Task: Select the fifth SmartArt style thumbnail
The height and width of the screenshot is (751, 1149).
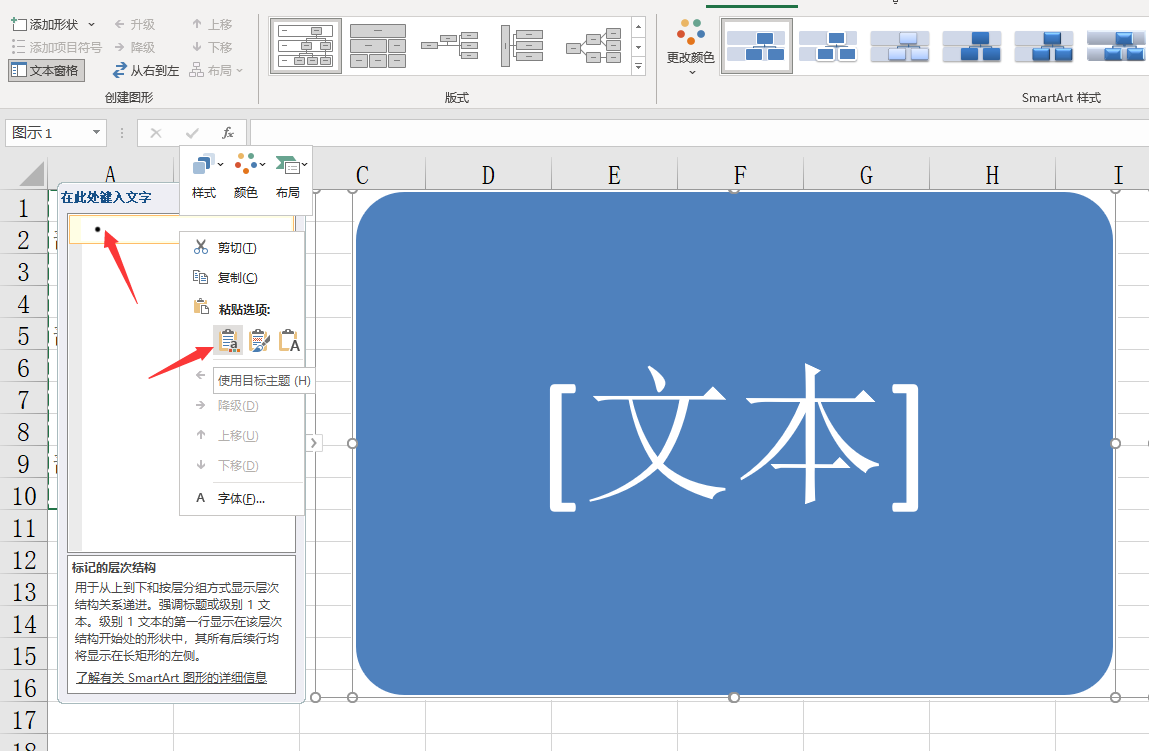Action: click(x=1044, y=46)
